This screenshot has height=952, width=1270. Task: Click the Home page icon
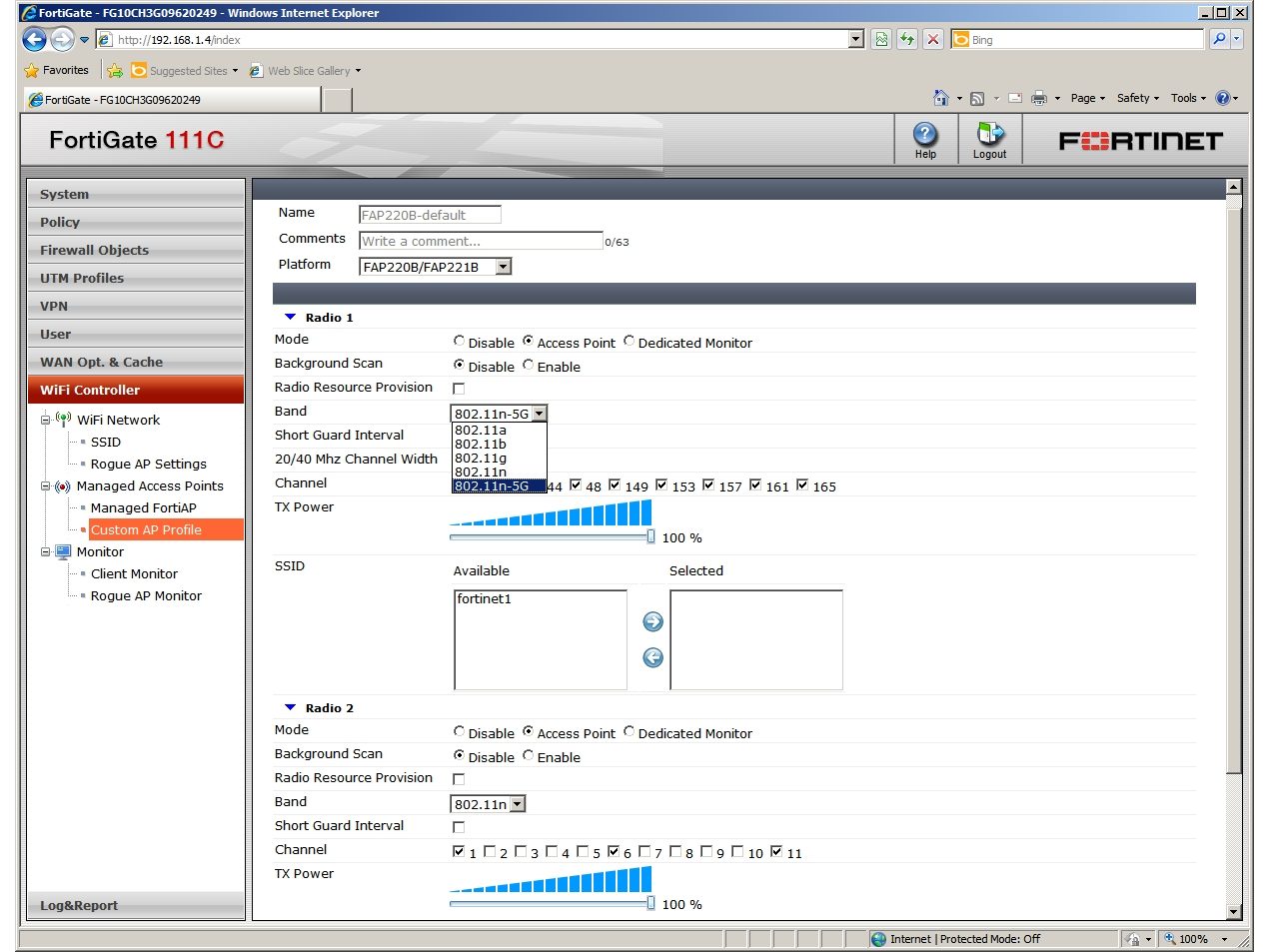tap(941, 98)
